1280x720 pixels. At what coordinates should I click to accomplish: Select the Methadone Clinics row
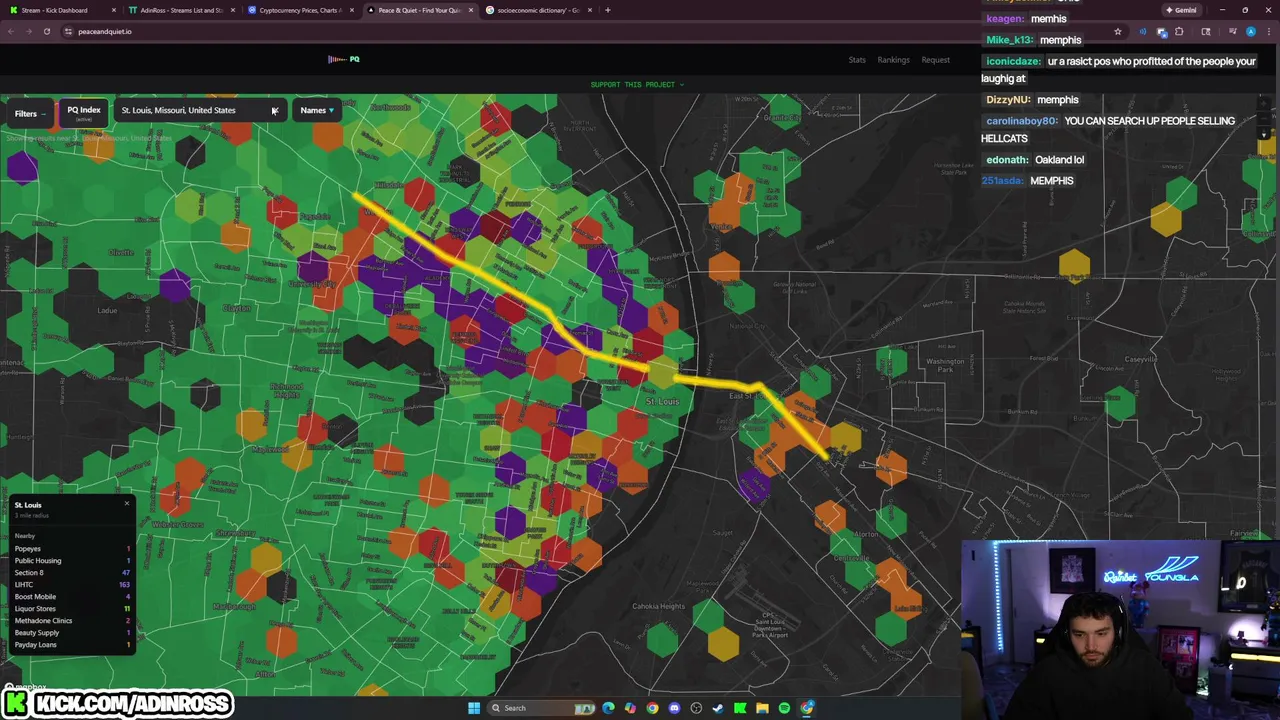tap(72, 620)
